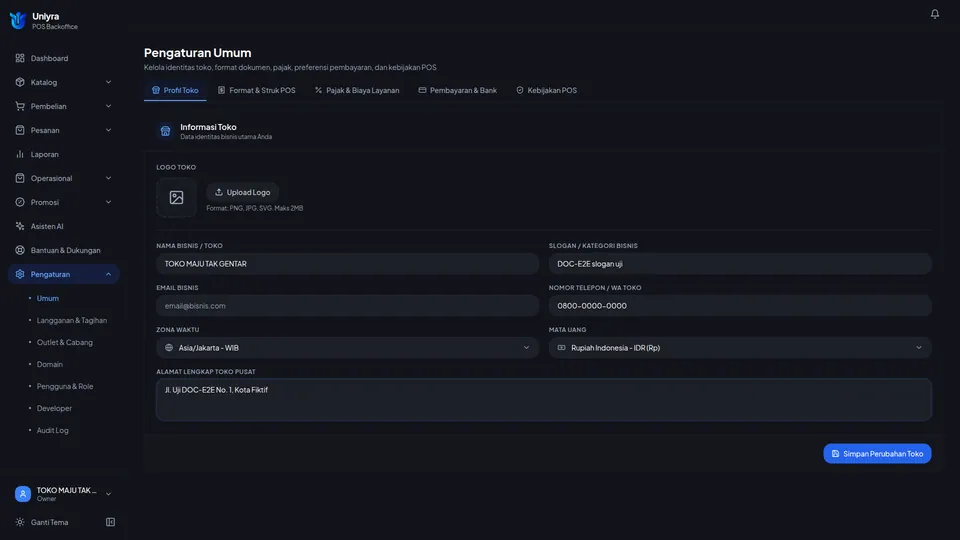This screenshot has width=960, height=540.
Task: Click the owner avatar icon
Action: [x=23, y=493]
